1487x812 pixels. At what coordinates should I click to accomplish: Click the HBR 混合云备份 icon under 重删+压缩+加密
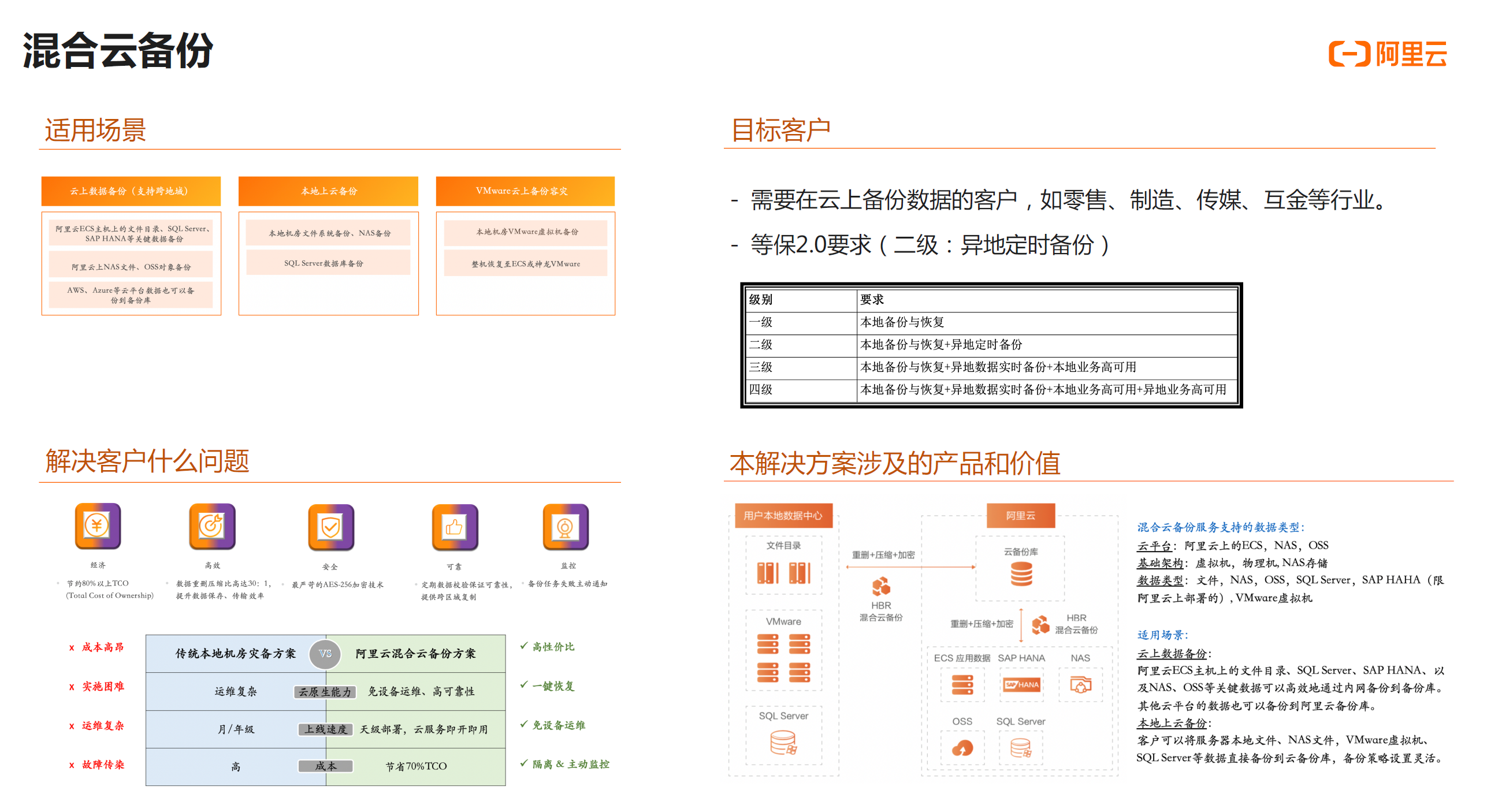pos(880,586)
